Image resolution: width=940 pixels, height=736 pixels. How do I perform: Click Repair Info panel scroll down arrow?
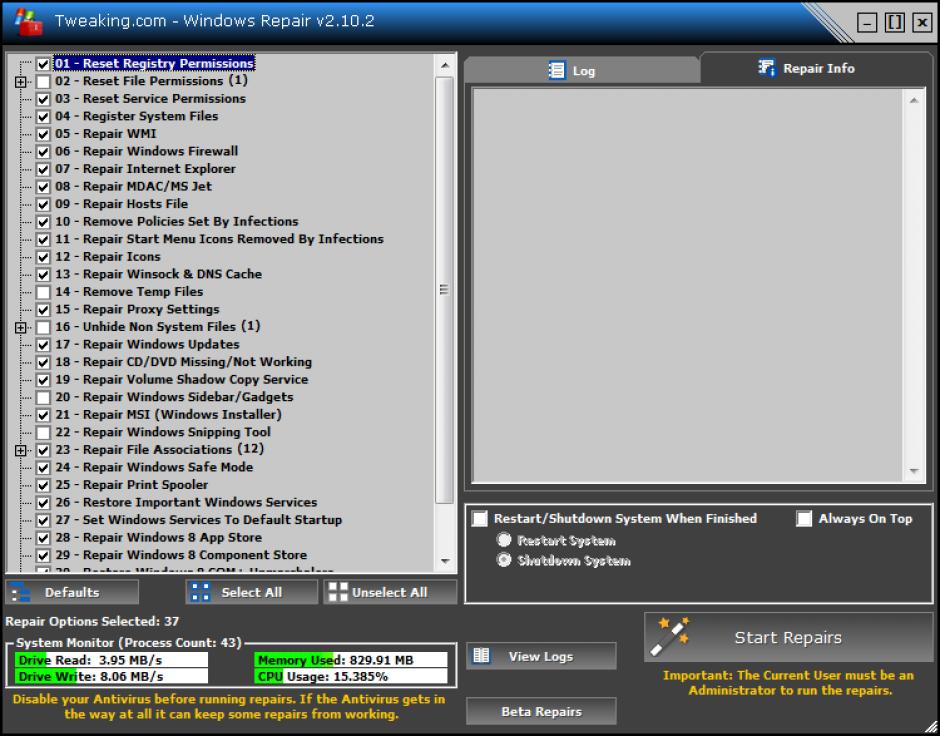click(x=914, y=471)
